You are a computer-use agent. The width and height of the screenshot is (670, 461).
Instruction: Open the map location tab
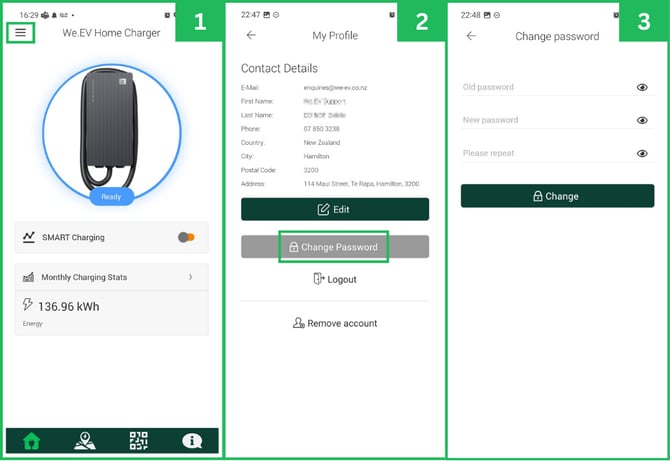point(85,441)
